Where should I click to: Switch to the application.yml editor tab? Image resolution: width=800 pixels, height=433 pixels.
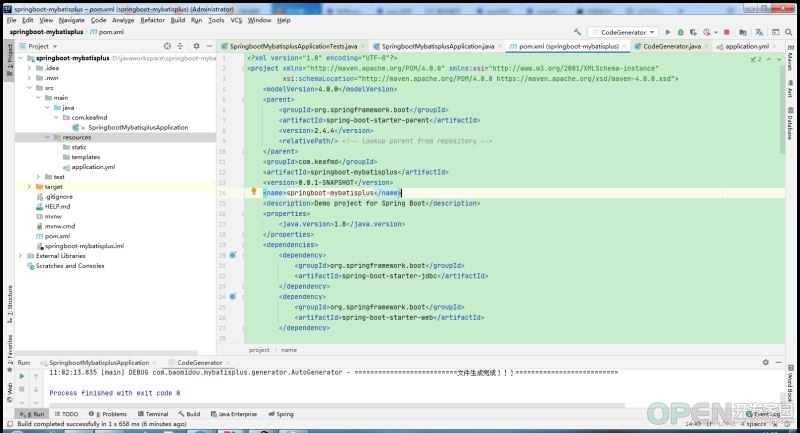(x=746, y=46)
